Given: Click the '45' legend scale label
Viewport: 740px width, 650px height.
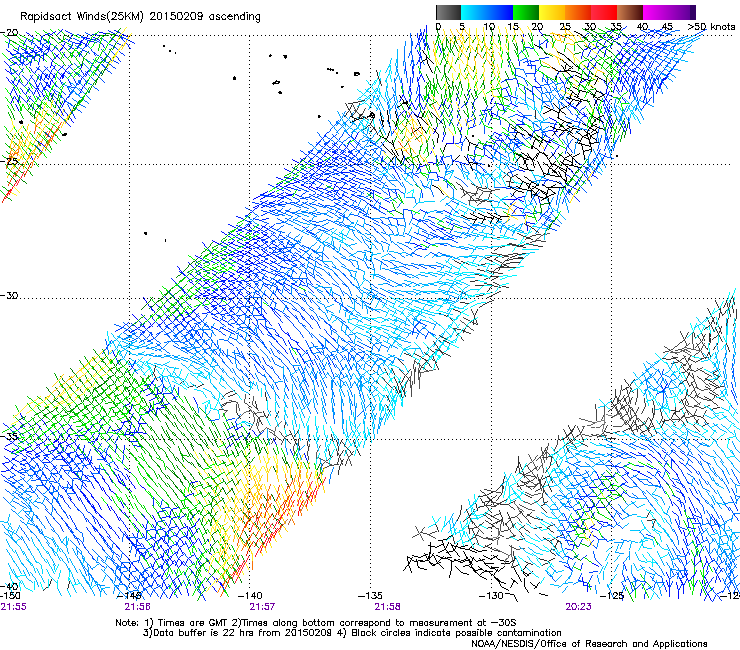Looking at the screenshot, I should pos(667,27).
